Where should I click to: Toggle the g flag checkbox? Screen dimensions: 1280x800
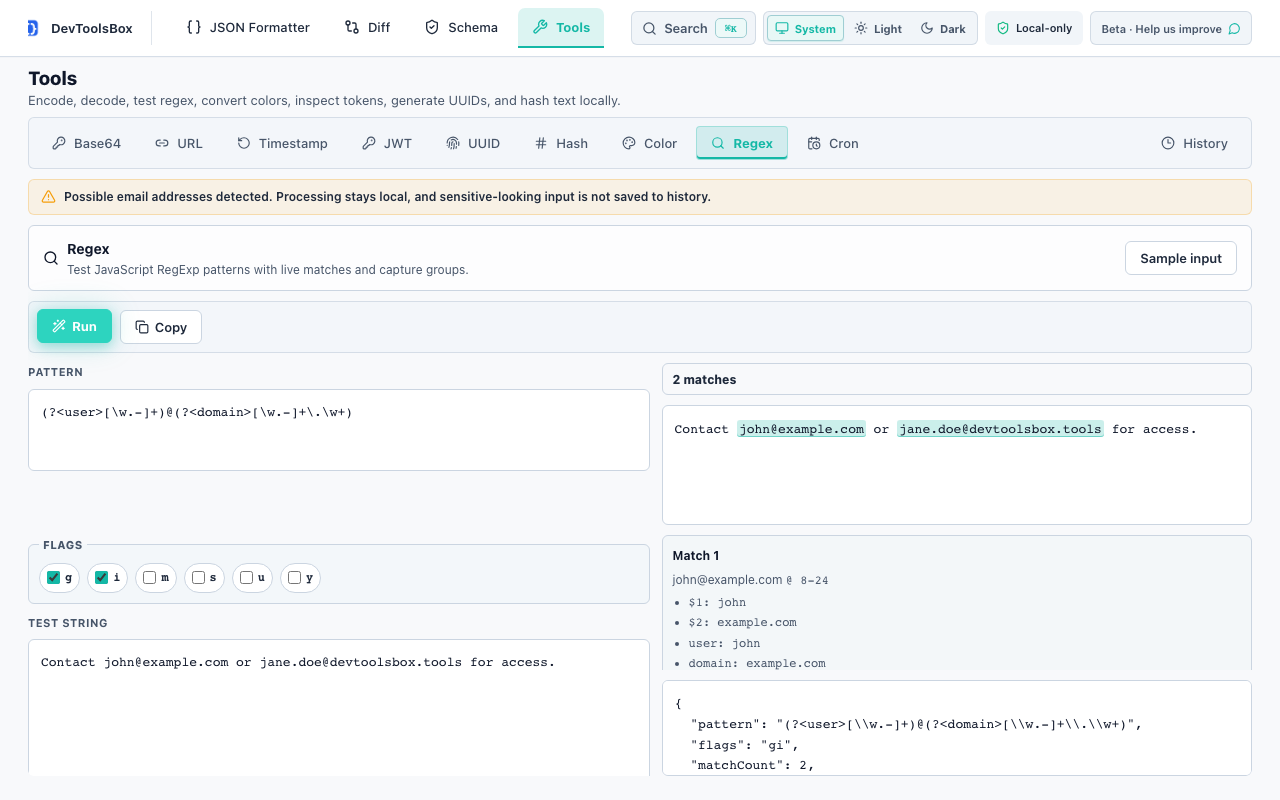[54, 577]
